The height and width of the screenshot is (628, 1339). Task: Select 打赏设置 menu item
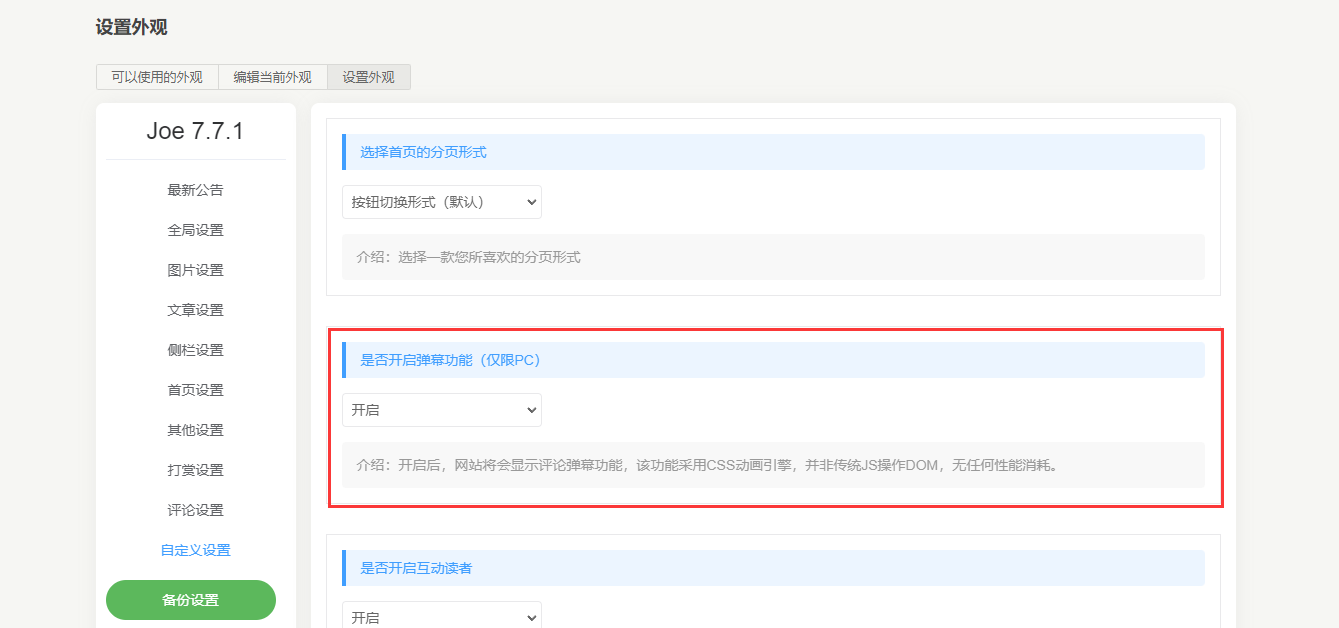pyautogui.click(x=196, y=470)
